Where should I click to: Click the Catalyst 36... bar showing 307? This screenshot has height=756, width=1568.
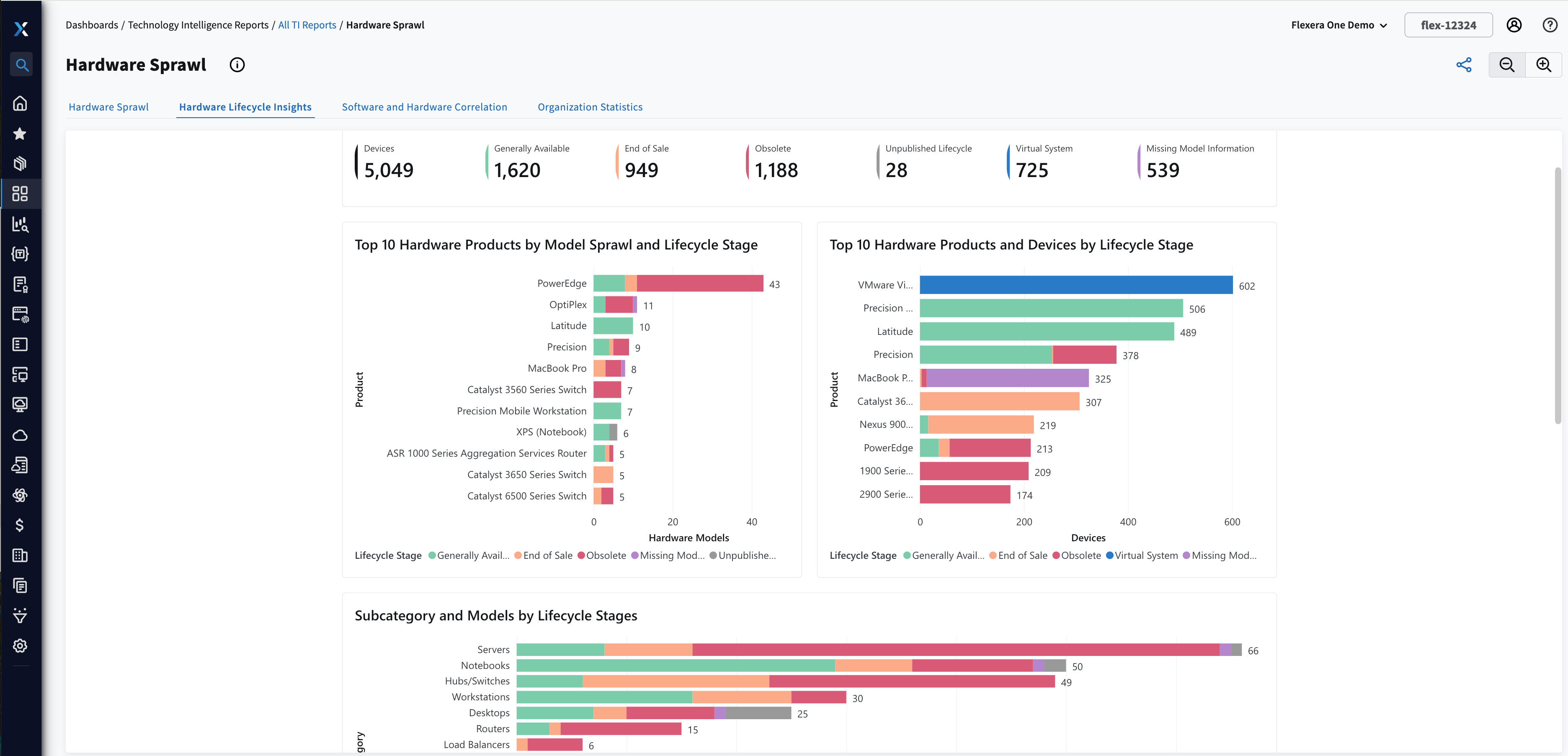click(1000, 401)
